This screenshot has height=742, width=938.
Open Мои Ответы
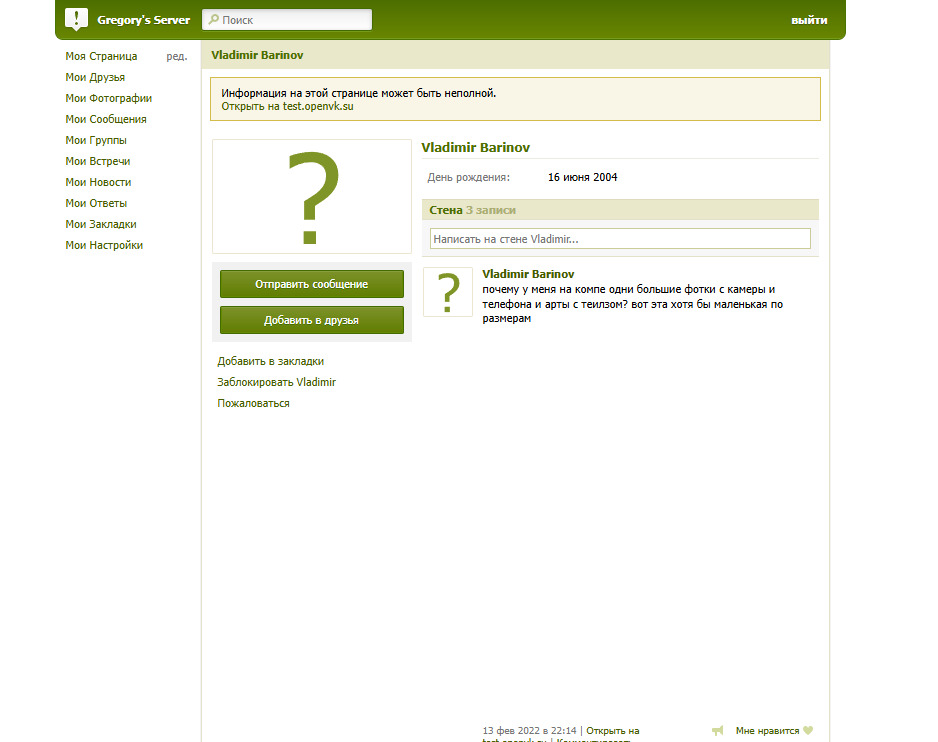point(96,203)
